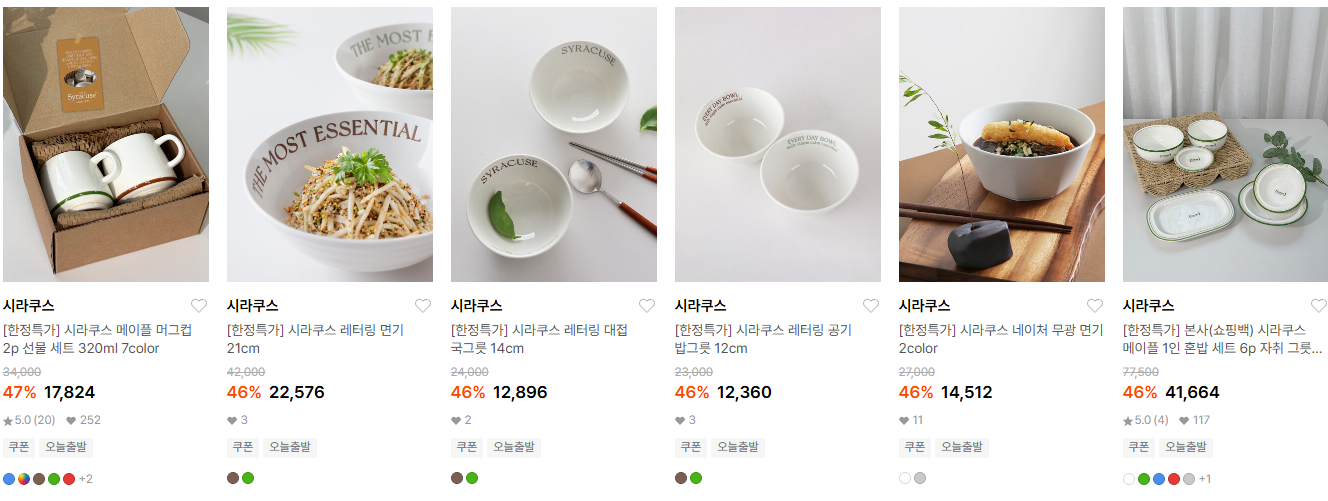The image size is (1328, 501).
Task: Add 네이처 무광 면기 to wishlist via heart
Action: point(1095,306)
